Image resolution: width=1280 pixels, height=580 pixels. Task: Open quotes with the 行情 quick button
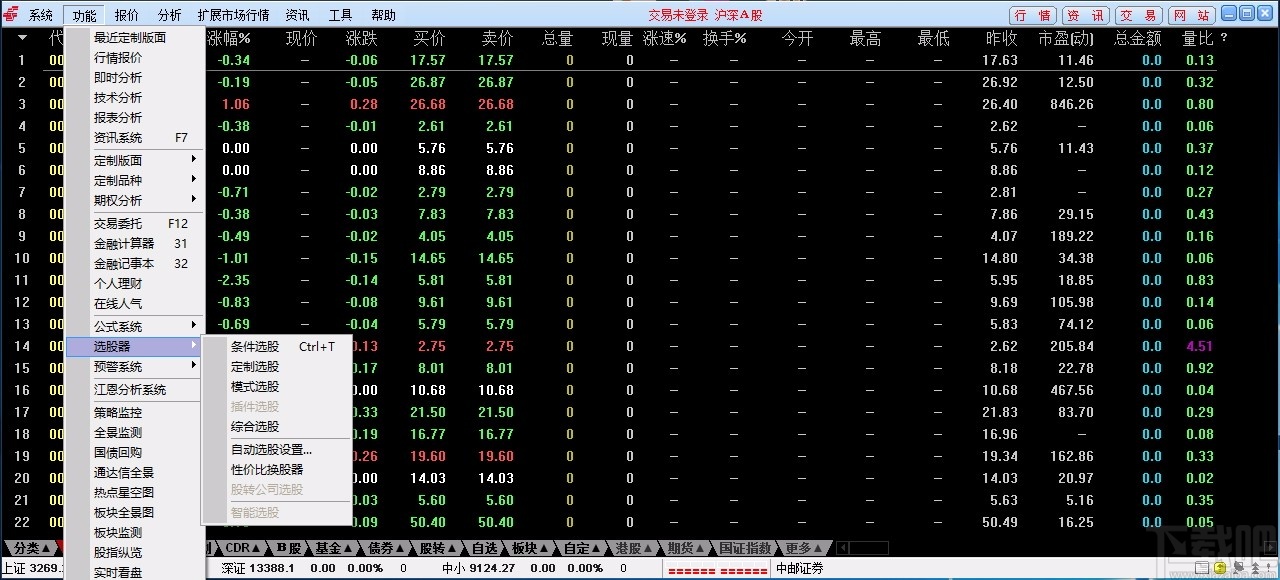click(1032, 14)
